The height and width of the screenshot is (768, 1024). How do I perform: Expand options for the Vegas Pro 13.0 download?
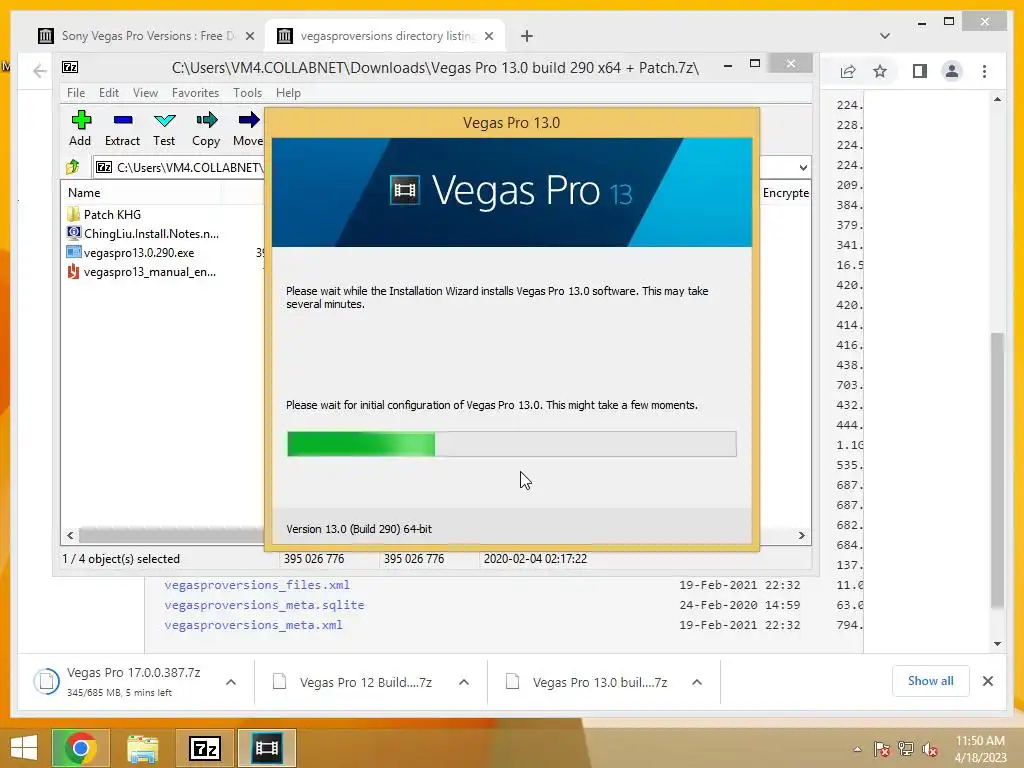(x=697, y=682)
